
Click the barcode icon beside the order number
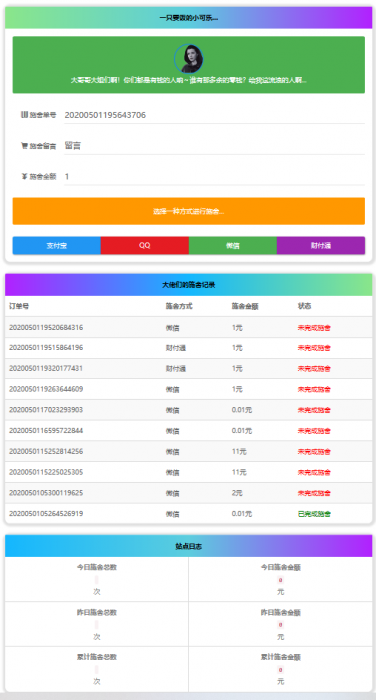coord(24,115)
